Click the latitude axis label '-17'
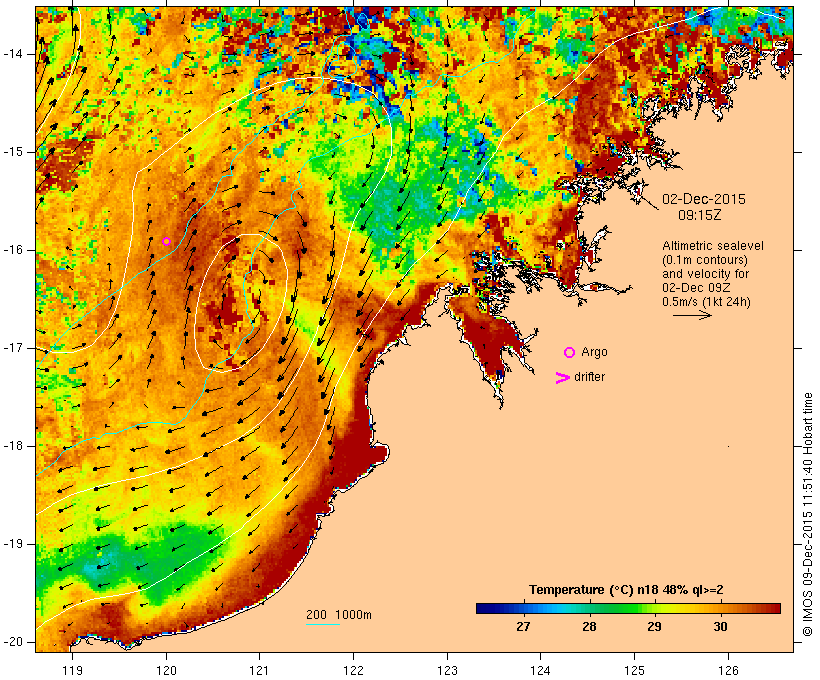 click(x=13, y=348)
